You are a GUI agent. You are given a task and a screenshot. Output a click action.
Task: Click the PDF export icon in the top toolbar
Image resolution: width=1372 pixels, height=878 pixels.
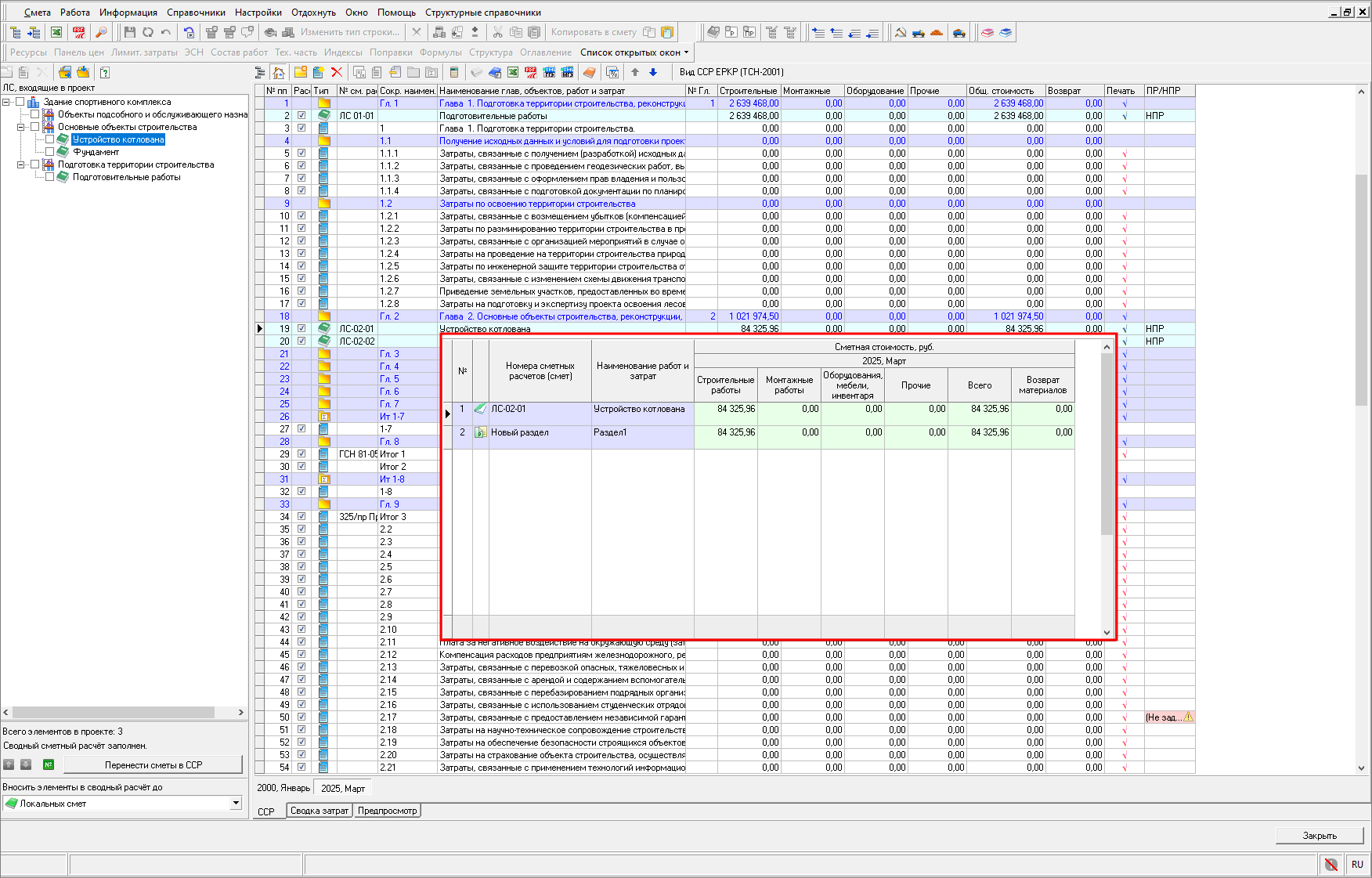click(78, 32)
